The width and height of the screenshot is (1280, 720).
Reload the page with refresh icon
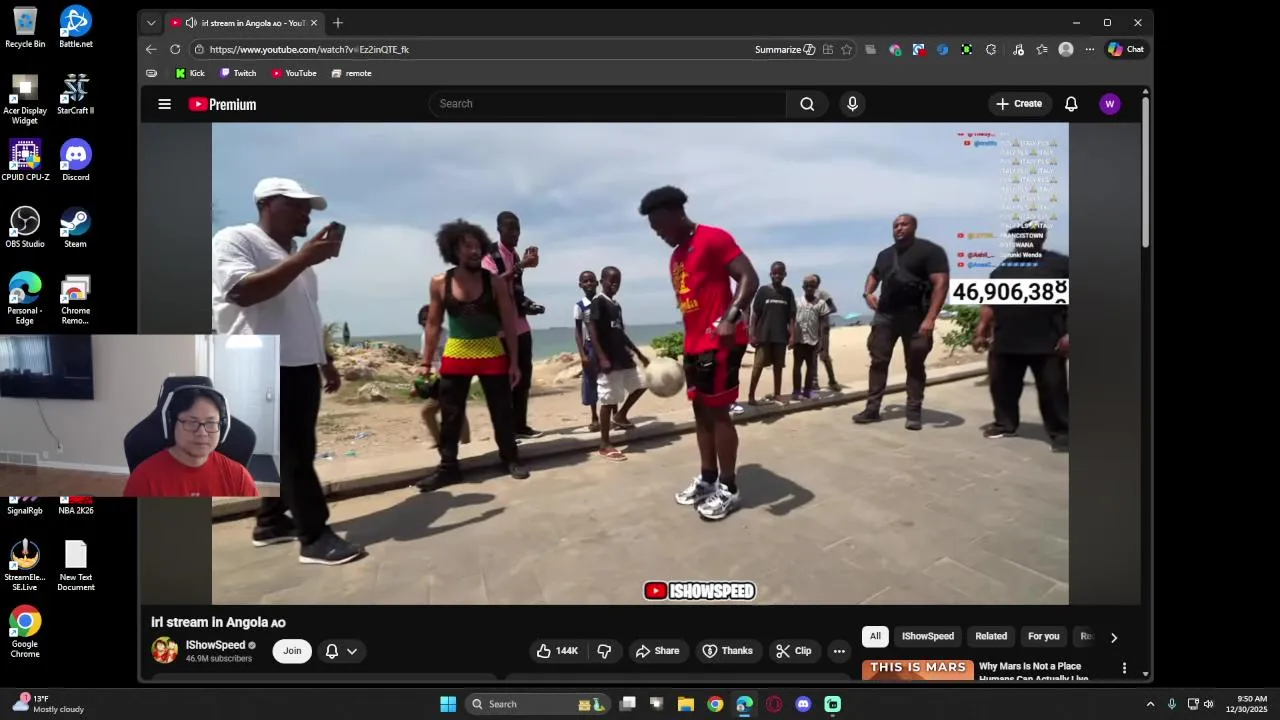tap(175, 49)
